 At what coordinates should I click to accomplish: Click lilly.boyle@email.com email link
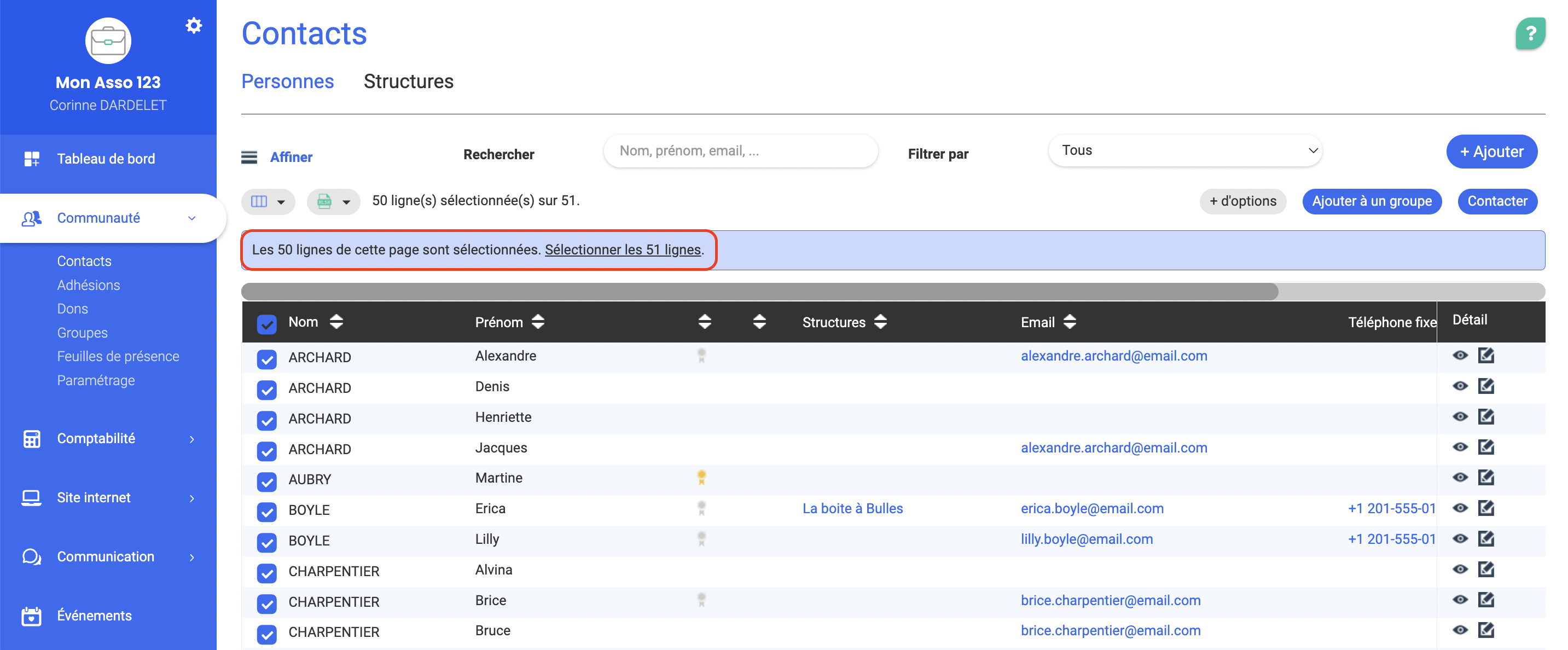[1087, 538]
